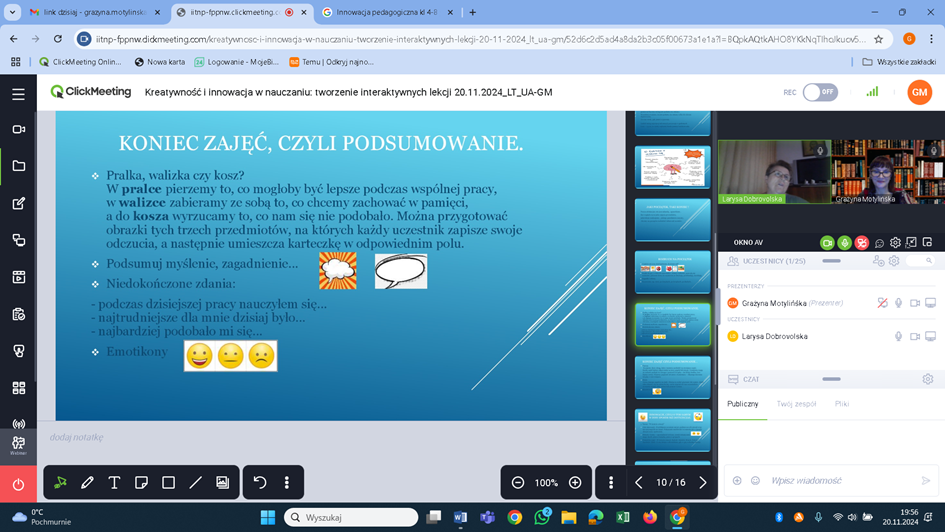Undo the last whiteboard action
945x532 pixels.
click(x=260, y=482)
